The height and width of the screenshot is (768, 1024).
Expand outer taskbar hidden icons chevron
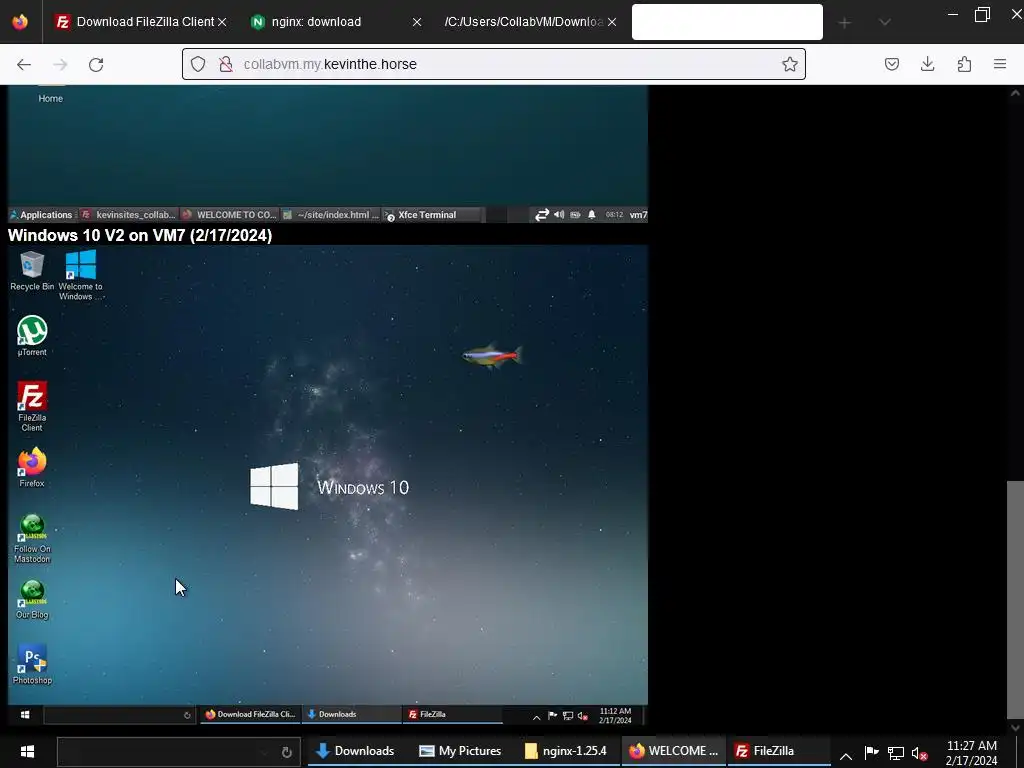pyautogui.click(x=846, y=756)
